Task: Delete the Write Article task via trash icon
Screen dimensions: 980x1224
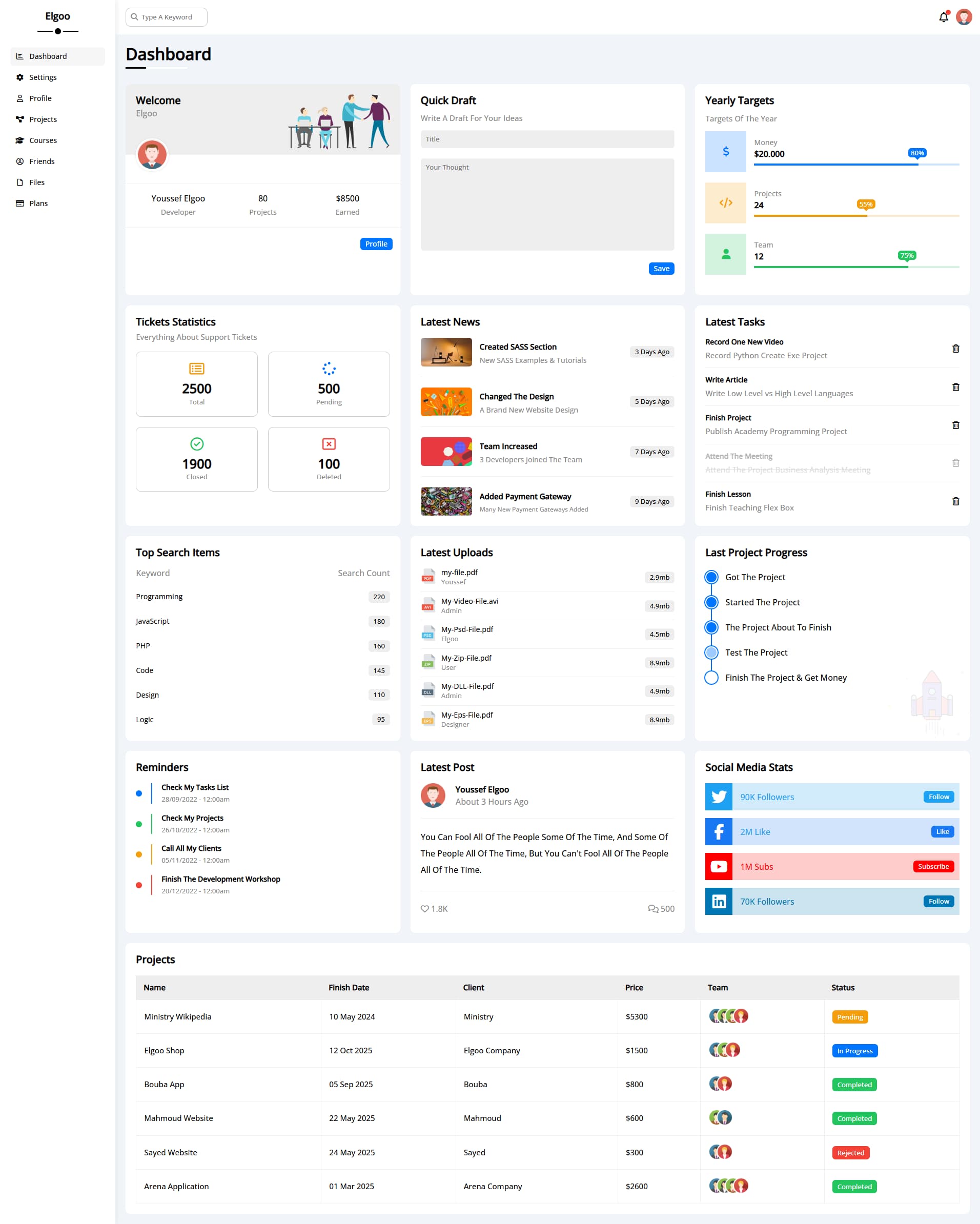Action: coord(955,386)
